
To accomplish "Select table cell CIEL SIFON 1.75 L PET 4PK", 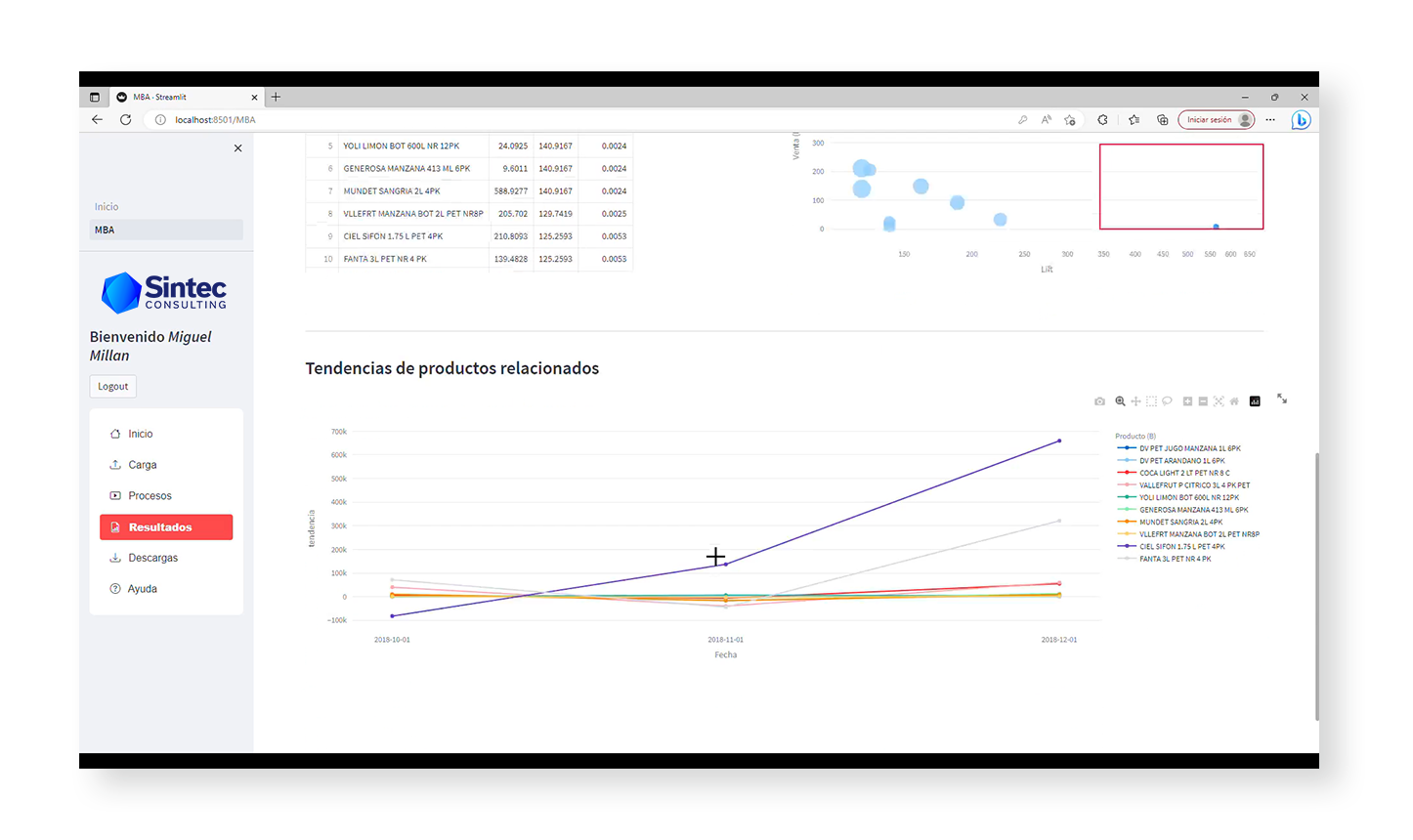I will pyautogui.click(x=414, y=236).
